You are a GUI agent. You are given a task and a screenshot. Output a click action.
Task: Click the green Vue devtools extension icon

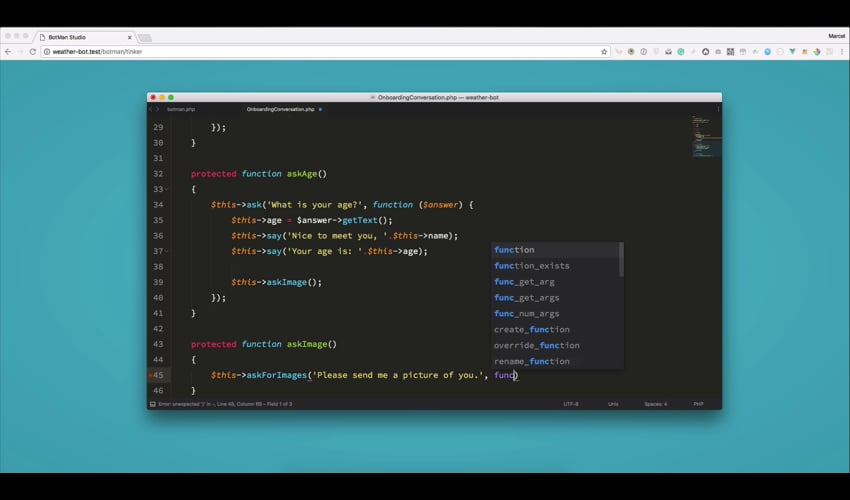[792, 52]
